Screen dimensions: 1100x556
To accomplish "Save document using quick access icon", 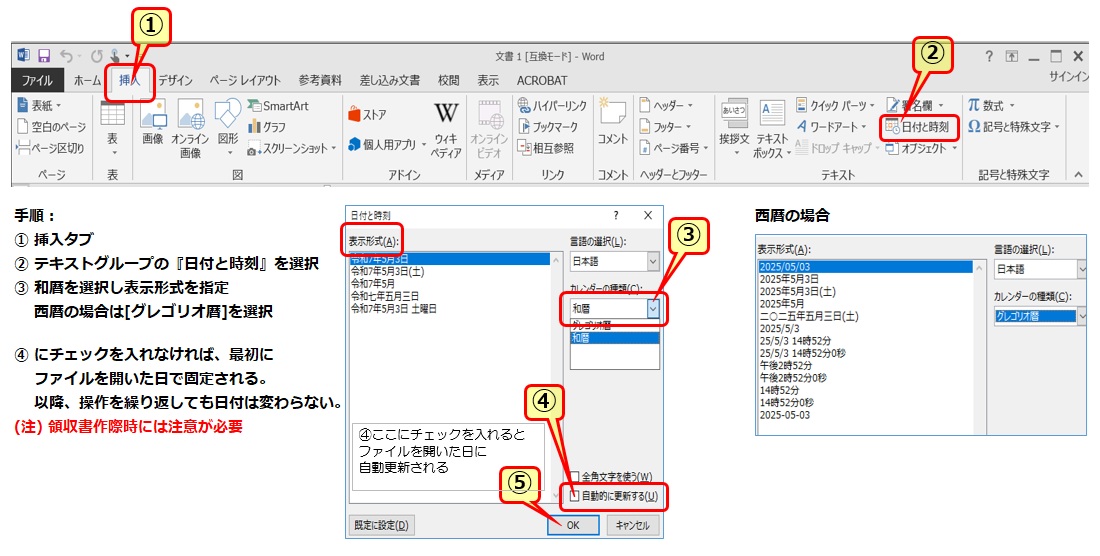I will (43, 56).
